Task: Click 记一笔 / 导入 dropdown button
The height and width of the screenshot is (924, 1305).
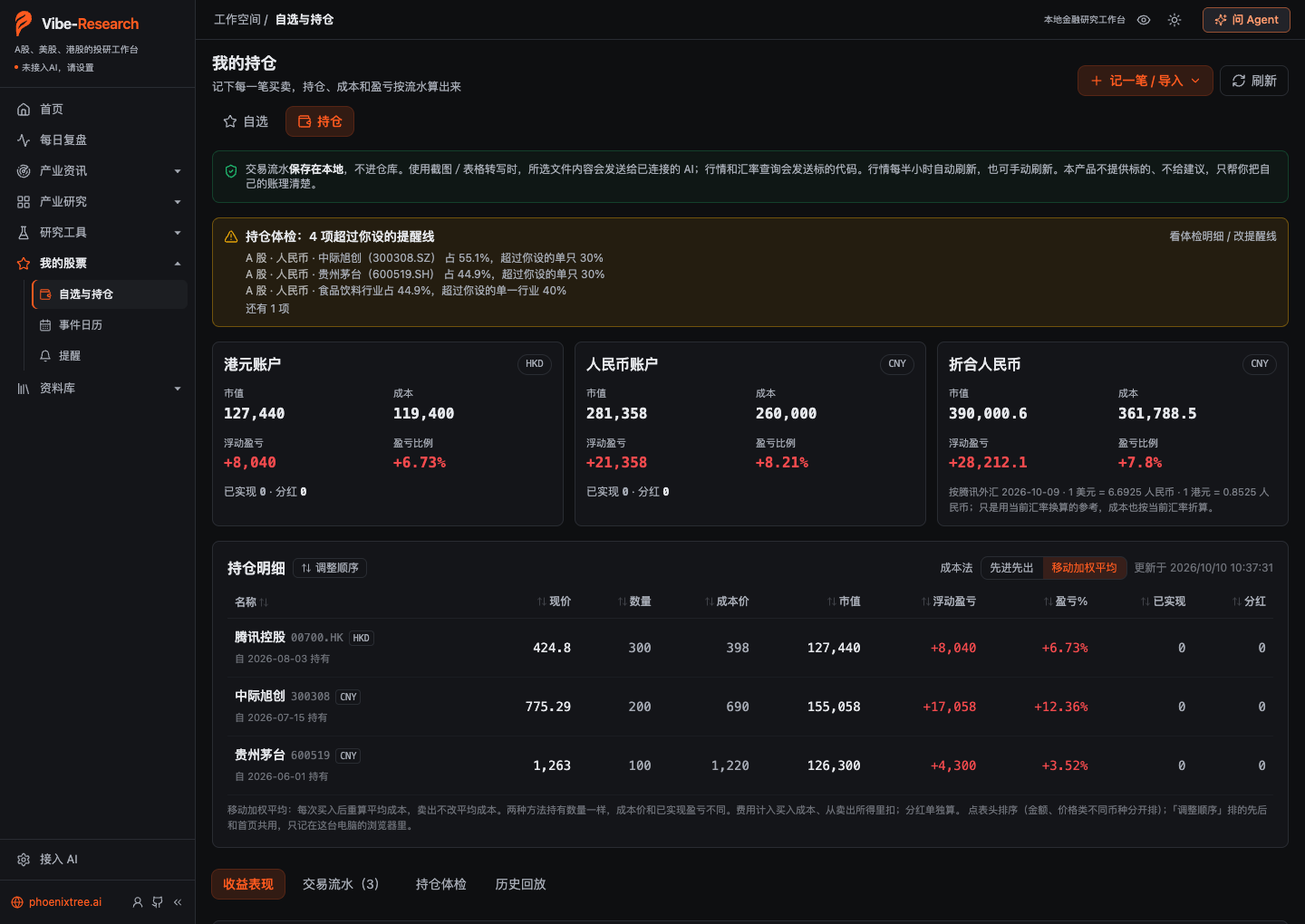Action: coord(1145,81)
